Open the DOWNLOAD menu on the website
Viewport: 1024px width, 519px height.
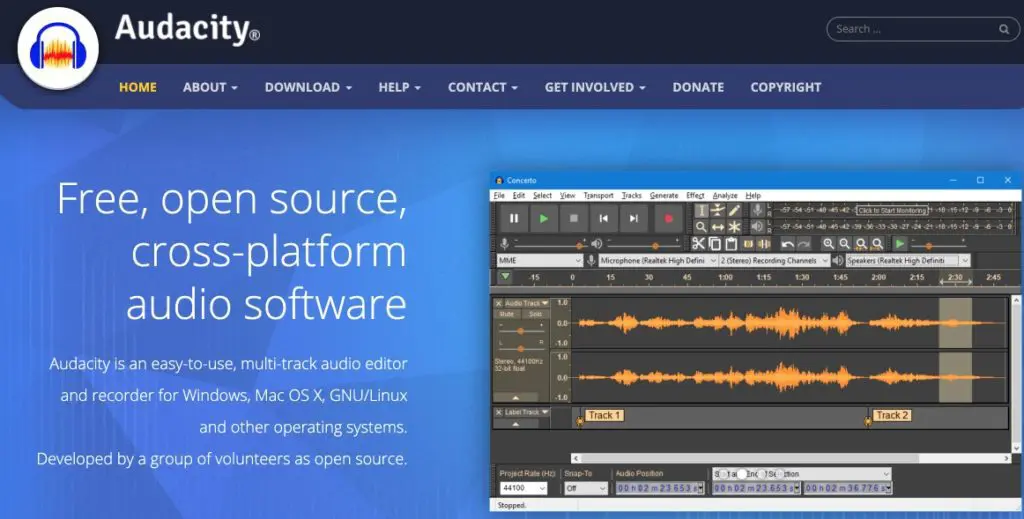[x=308, y=87]
